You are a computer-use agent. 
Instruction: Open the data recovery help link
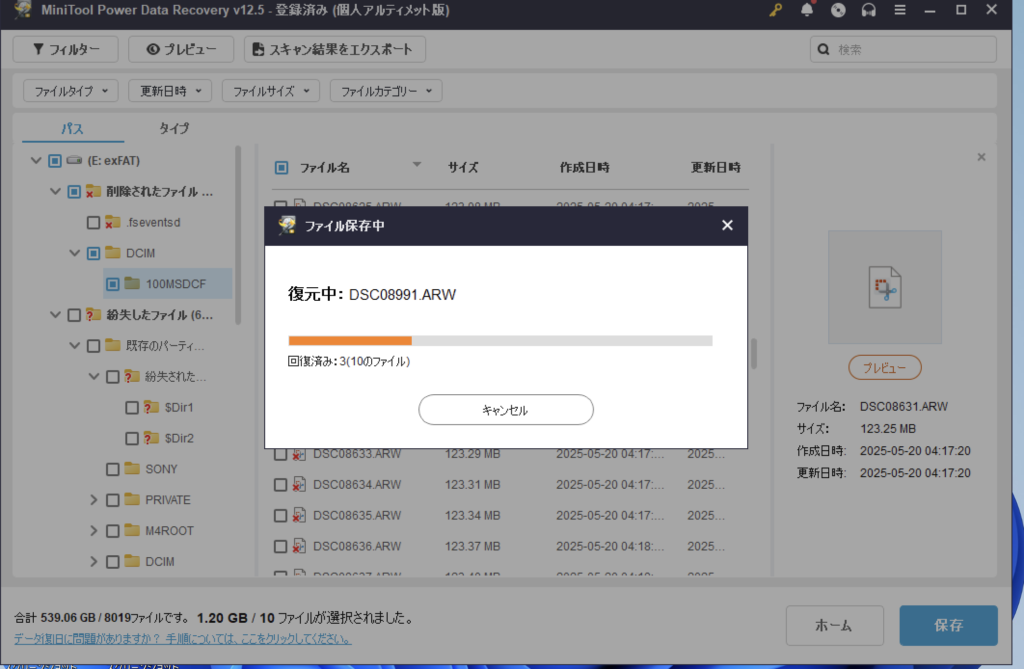[x=183, y=638]
